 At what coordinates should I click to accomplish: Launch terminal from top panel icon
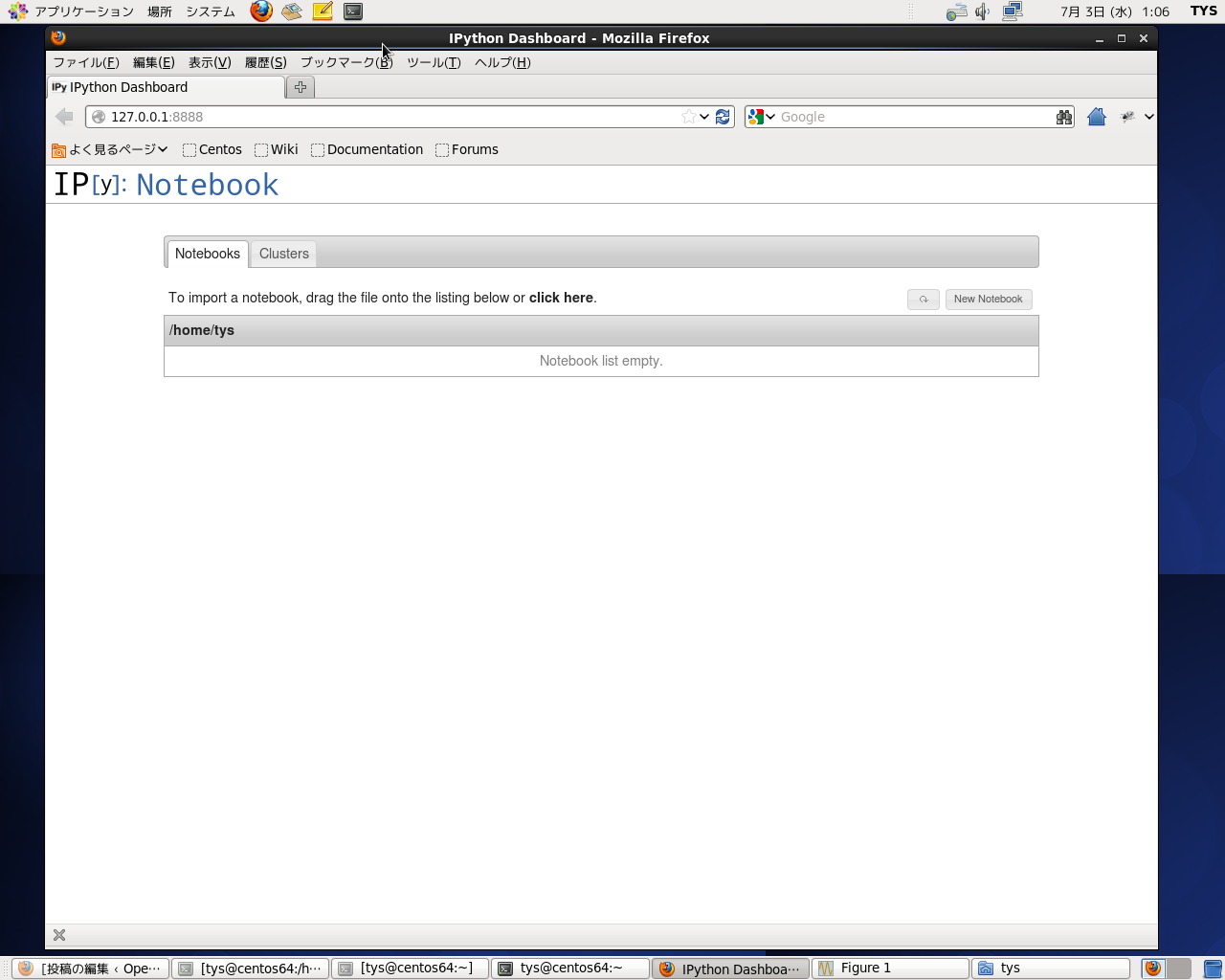point(353,11)
